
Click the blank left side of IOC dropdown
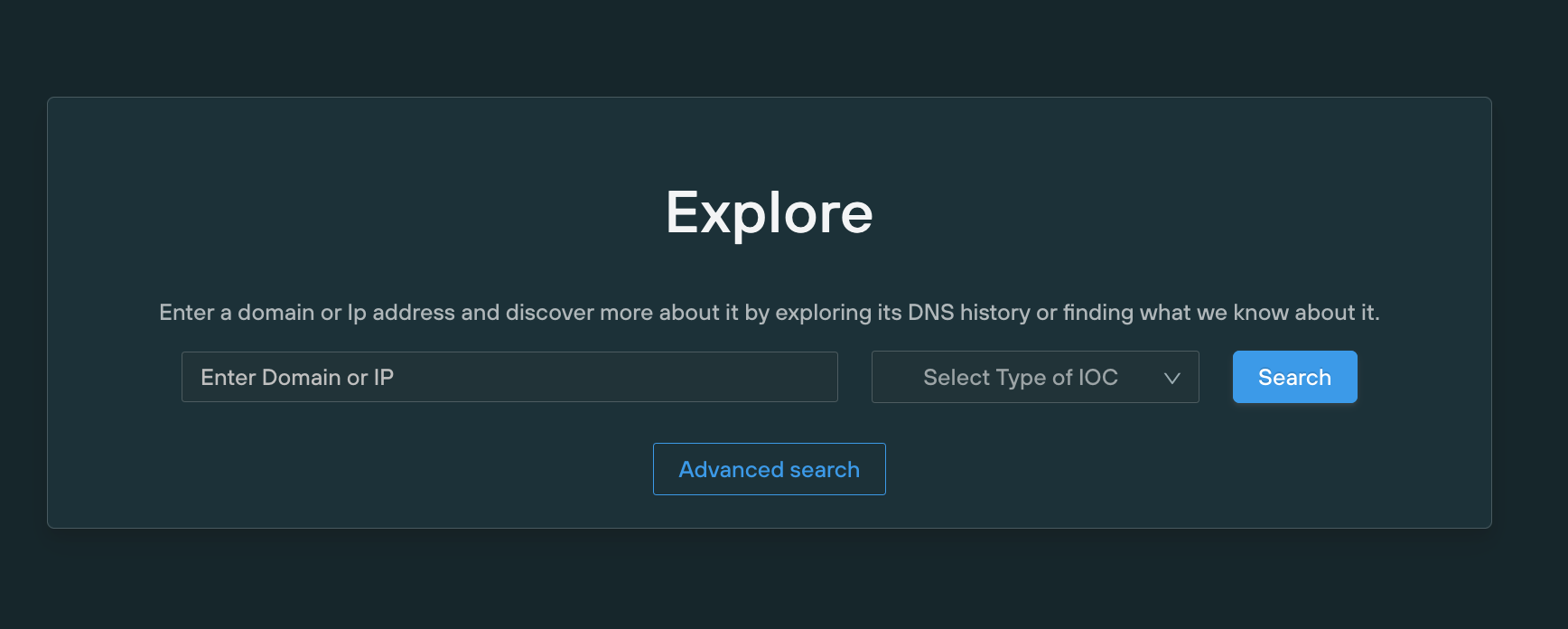pos(896,377)
